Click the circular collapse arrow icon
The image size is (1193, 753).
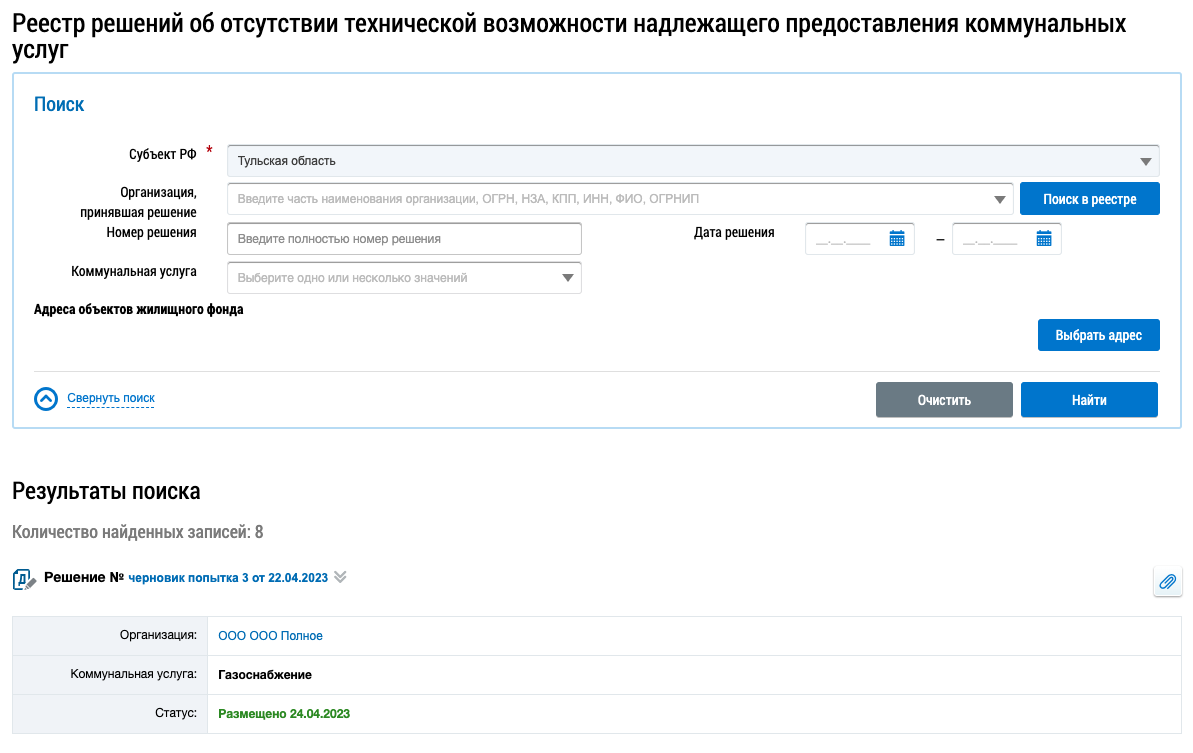(46, 399)
